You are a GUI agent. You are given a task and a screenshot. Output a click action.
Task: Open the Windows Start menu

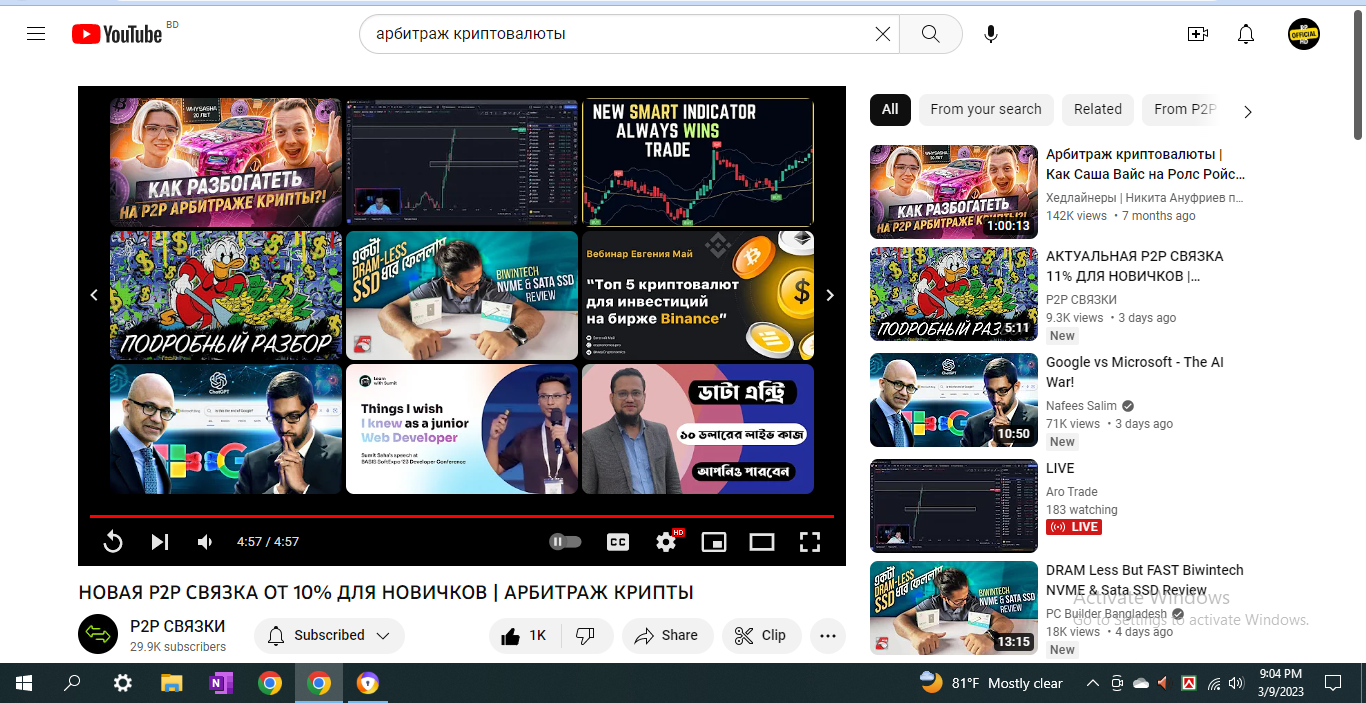click(x=24, y=683)
